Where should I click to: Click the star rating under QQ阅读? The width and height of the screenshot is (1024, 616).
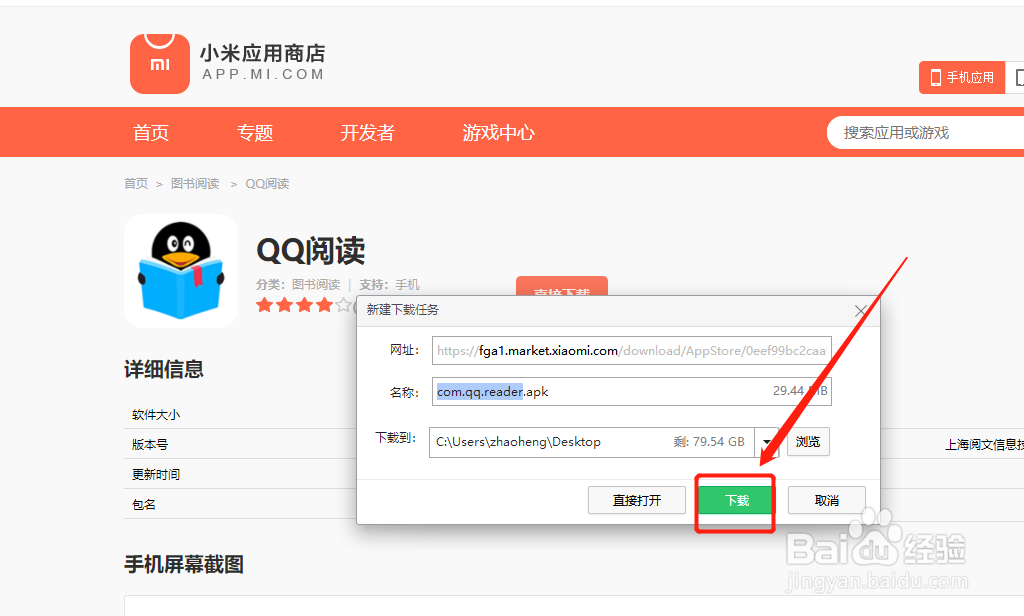pos(304,305)
